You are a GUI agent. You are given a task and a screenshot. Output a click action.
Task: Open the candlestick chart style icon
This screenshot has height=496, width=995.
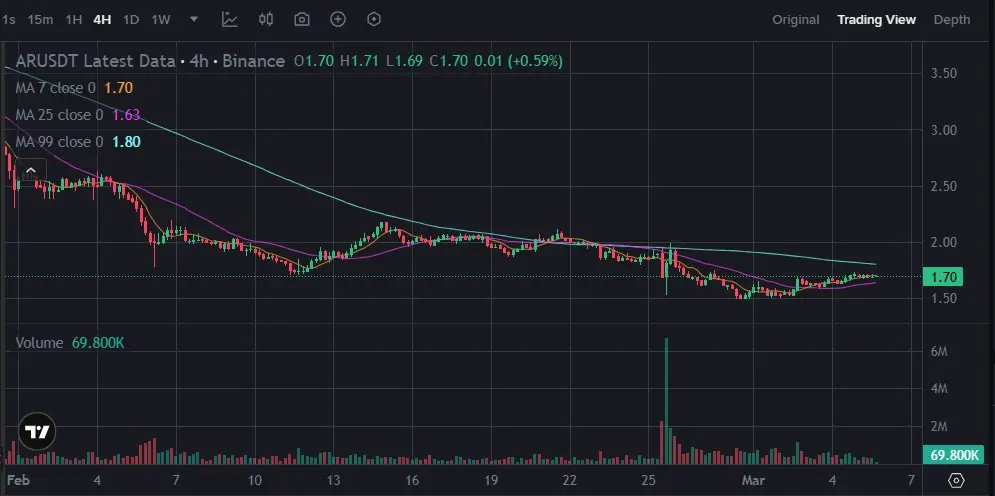(x=266, y=20)
